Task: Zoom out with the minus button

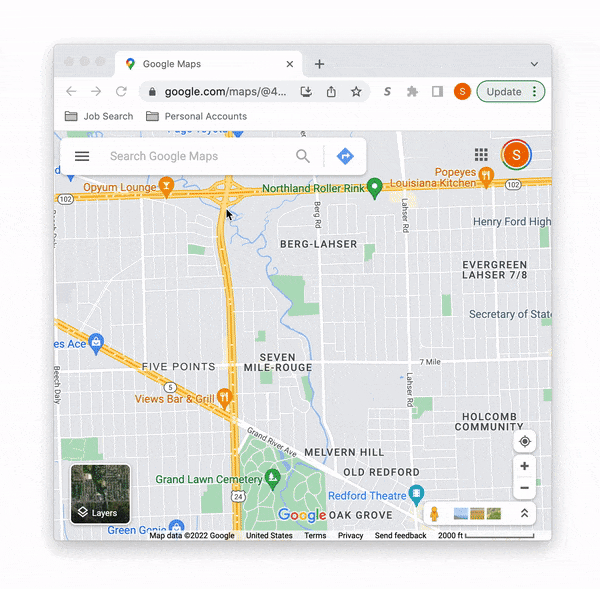Action: point(525,488)
